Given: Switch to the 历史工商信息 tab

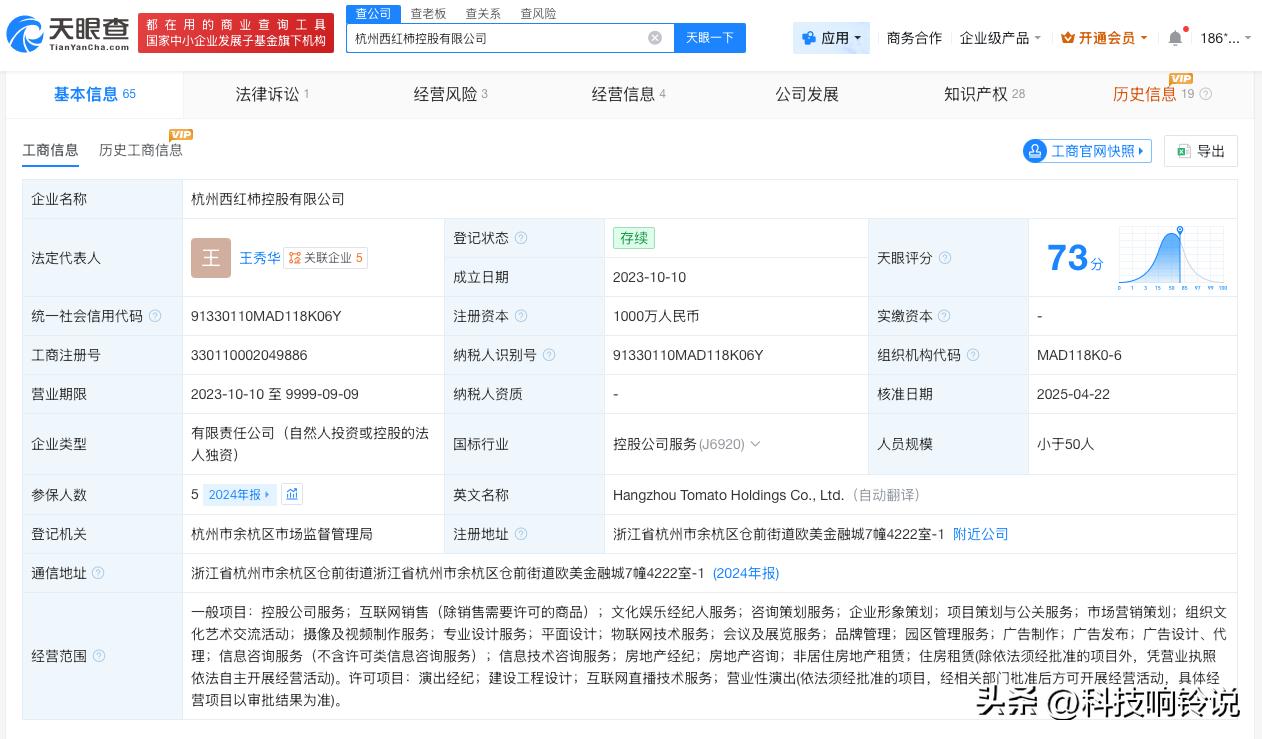Looking at the screenshot, I should tap(140, 150).
